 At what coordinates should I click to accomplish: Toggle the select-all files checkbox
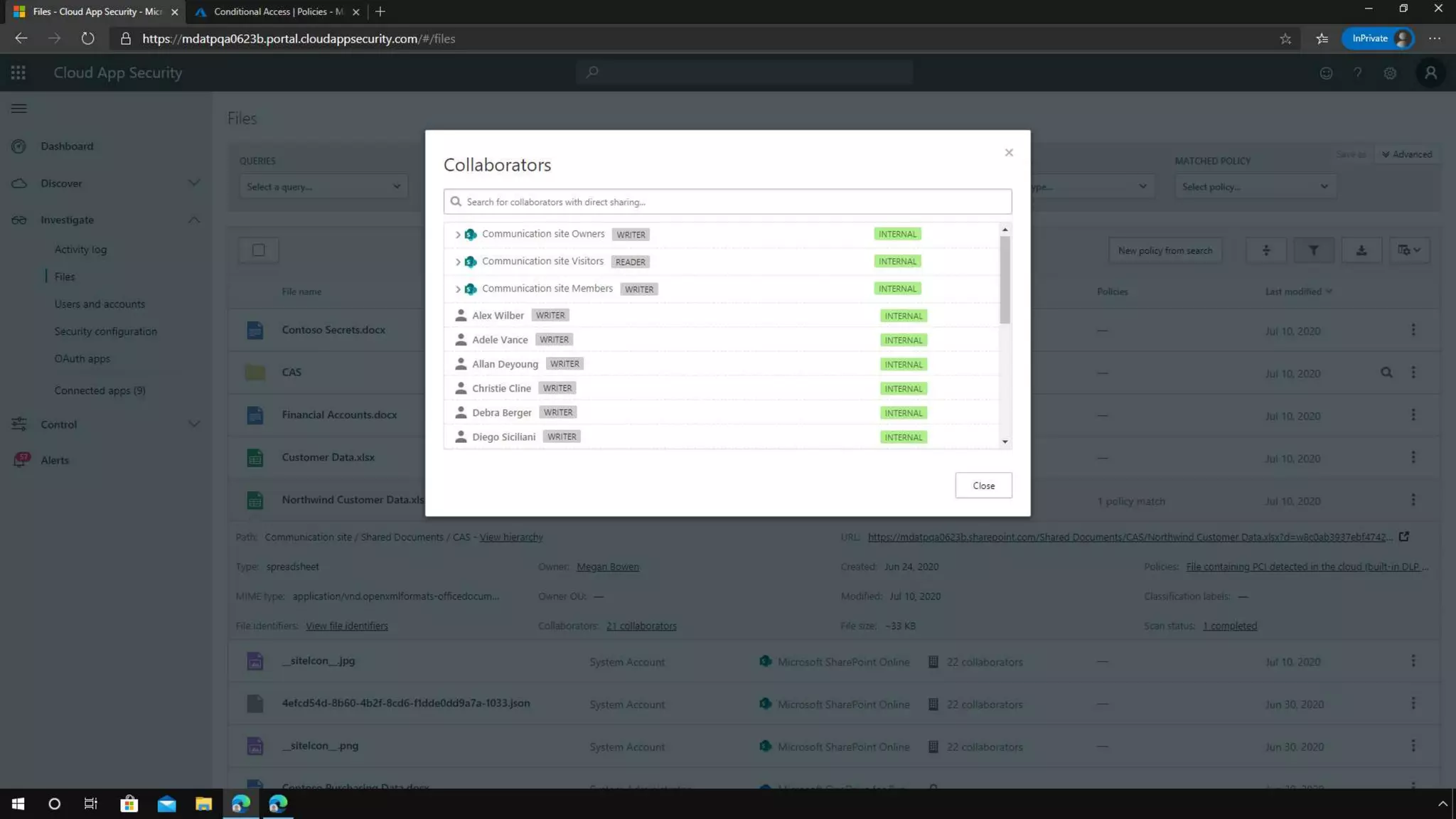pyautogui.click(x=259, y=250)
